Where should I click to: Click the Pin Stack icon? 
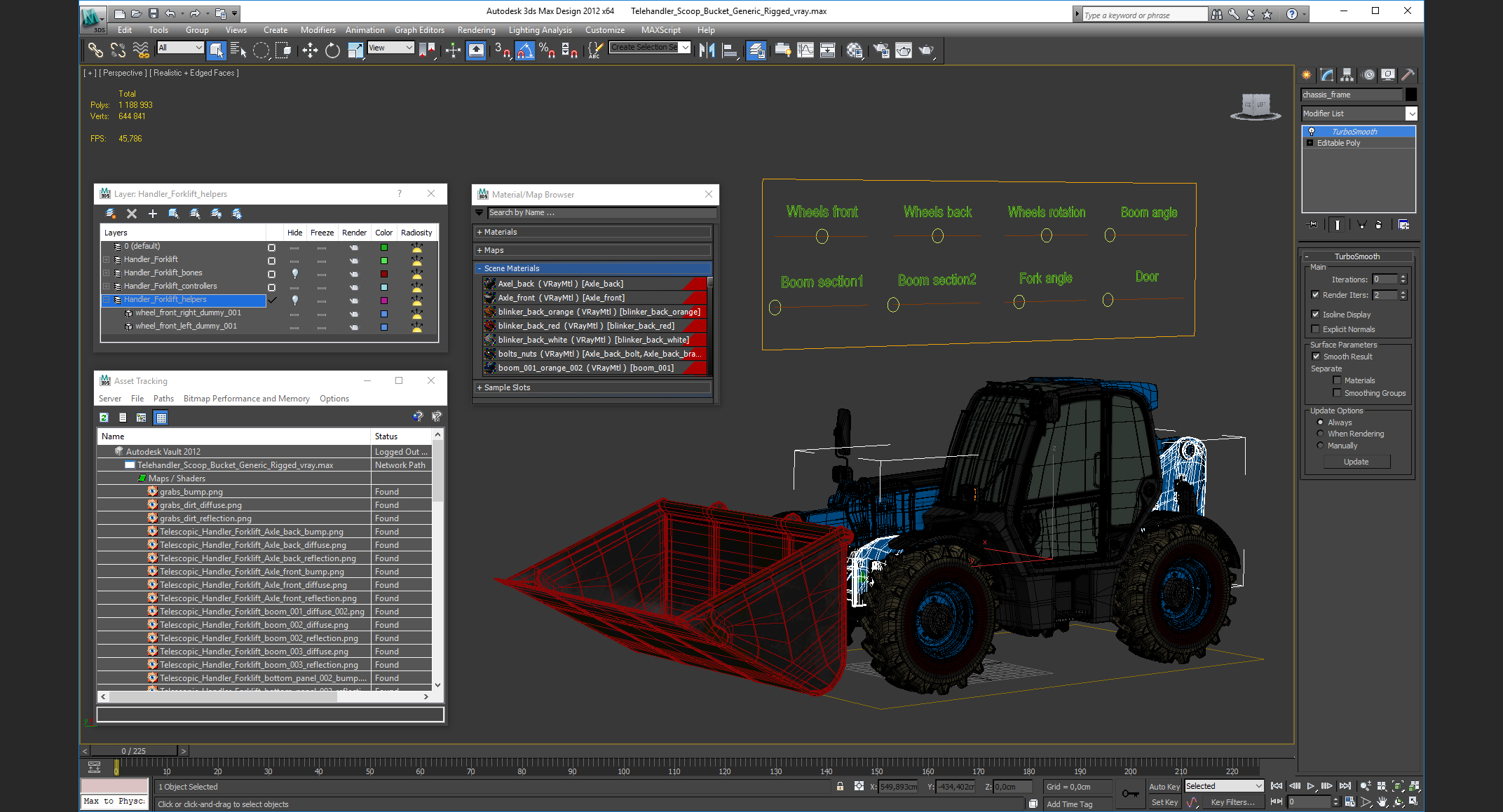[1312, 225]
